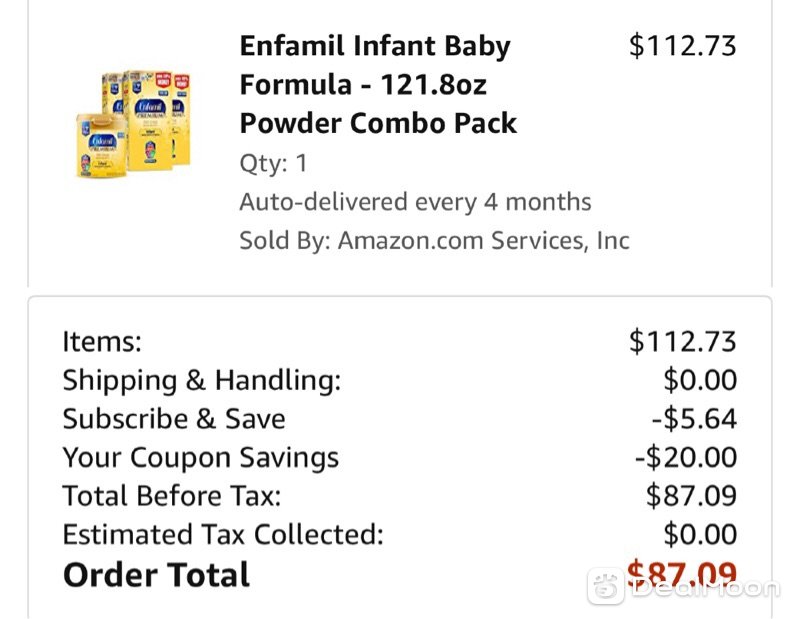
Task: Click the Shipping & Handling label
Action: pos(202,381)
